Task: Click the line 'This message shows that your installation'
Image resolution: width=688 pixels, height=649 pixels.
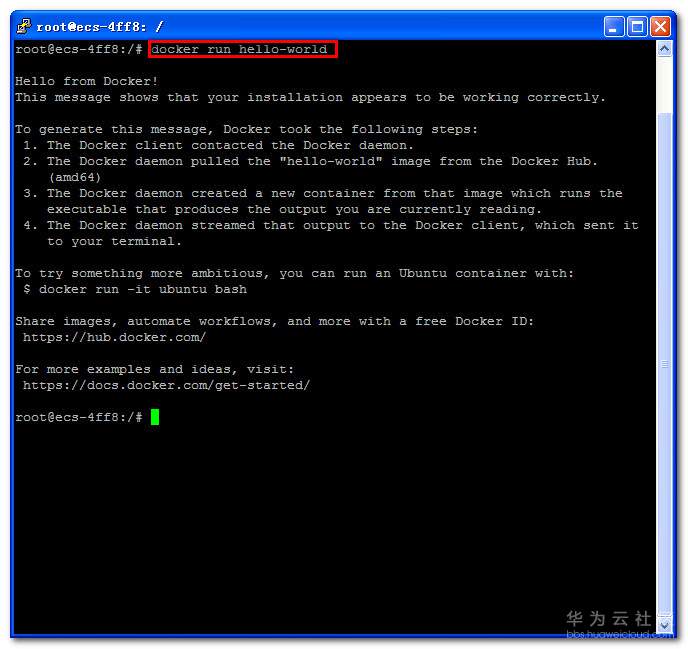Action: [x=310, y=97]
